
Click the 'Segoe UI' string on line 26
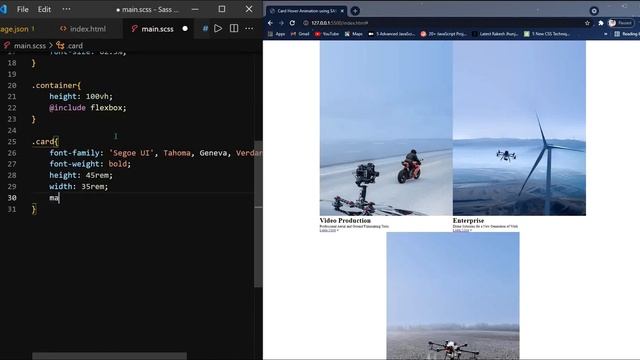(131, 153)
